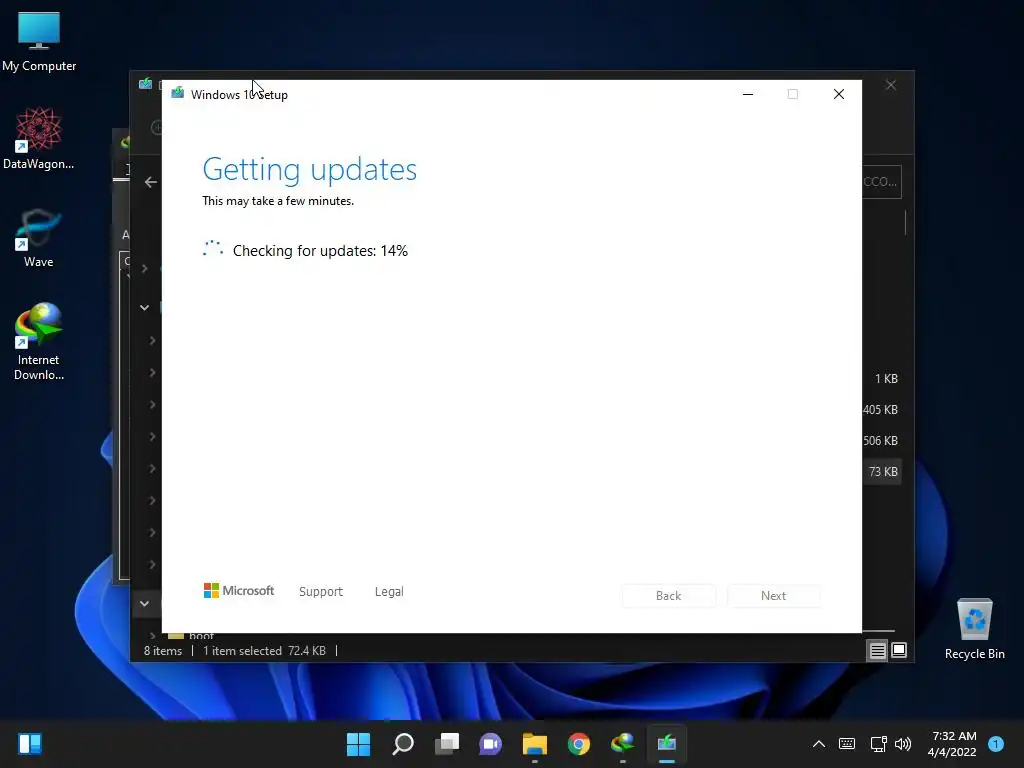This screenshot has width=1024, height=768.
Task: Launch Google Chrome from the taskbar
Action: pos(579,744)
